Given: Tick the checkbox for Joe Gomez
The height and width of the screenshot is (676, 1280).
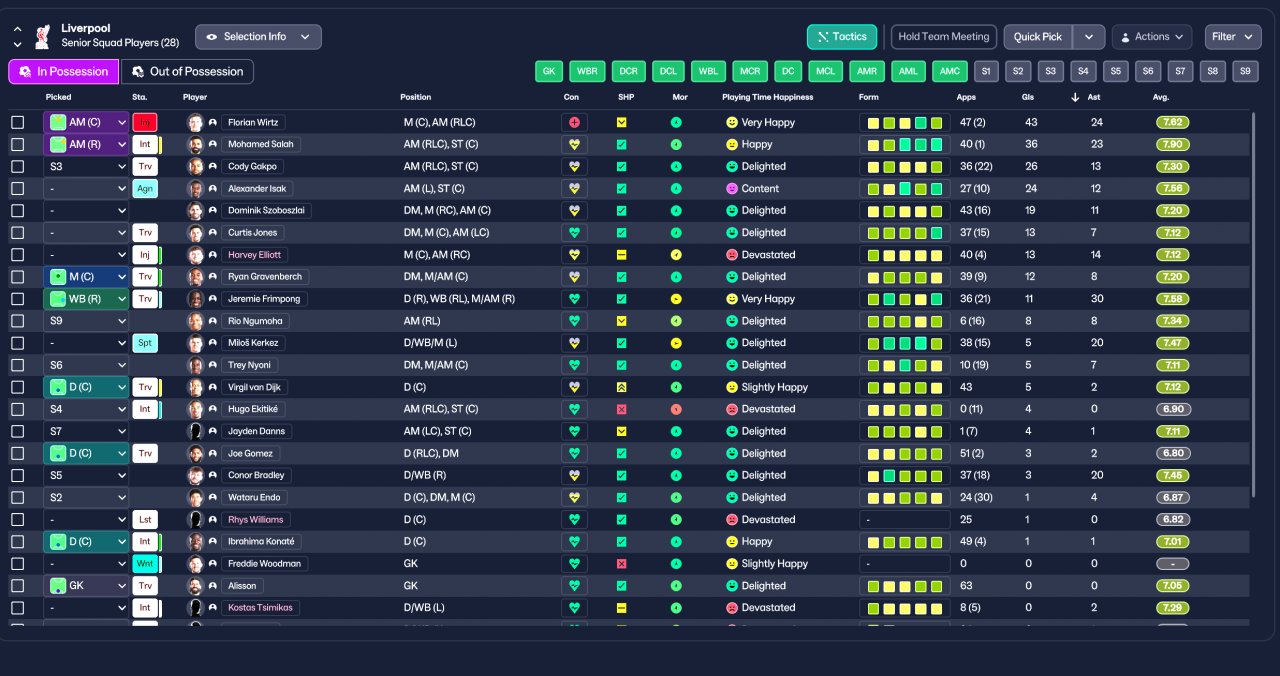Looking at the screenshot, I should pos(17,453).
